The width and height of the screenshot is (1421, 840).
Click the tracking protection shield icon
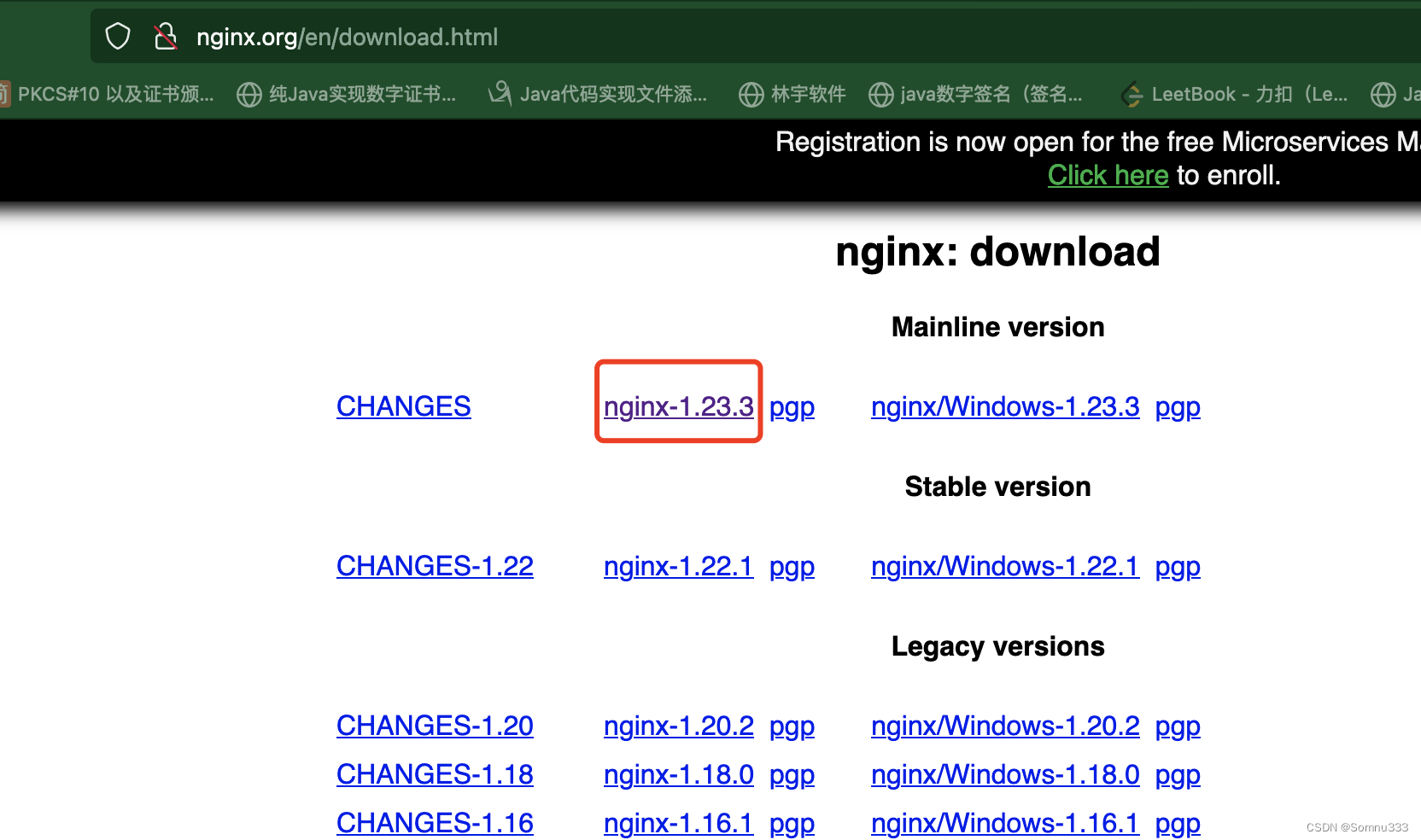pos(117,36)
